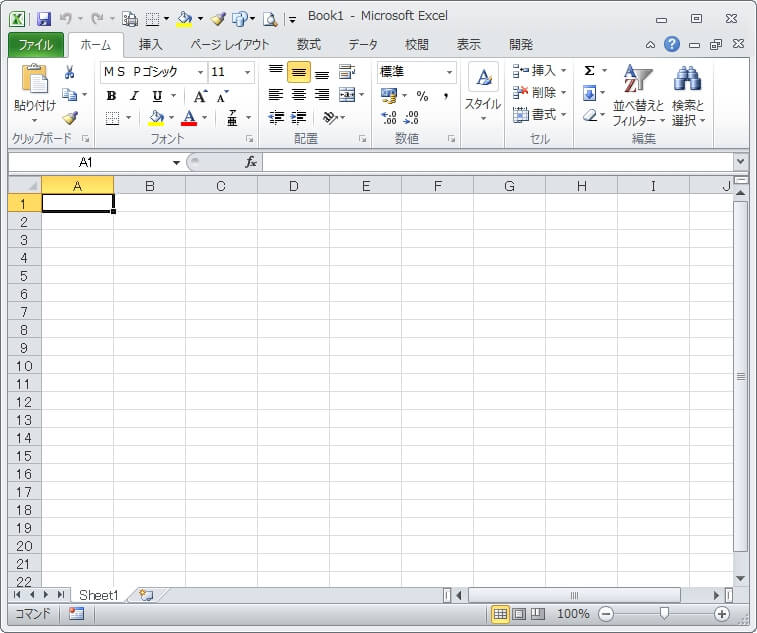Open the fill color dropdown arrow

pos(171,117)
